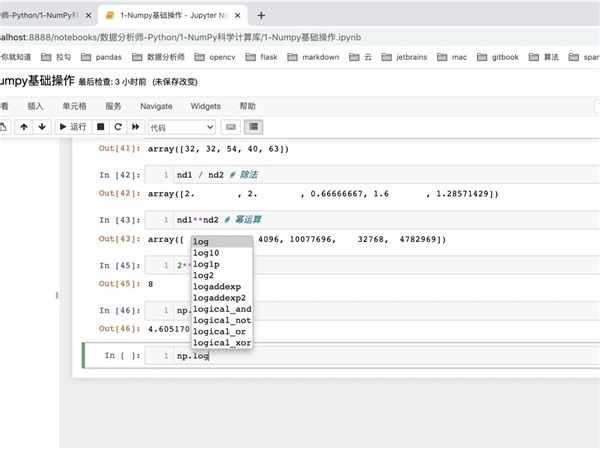
Task: Click the Out[41] array output
Action: point(218,149)
